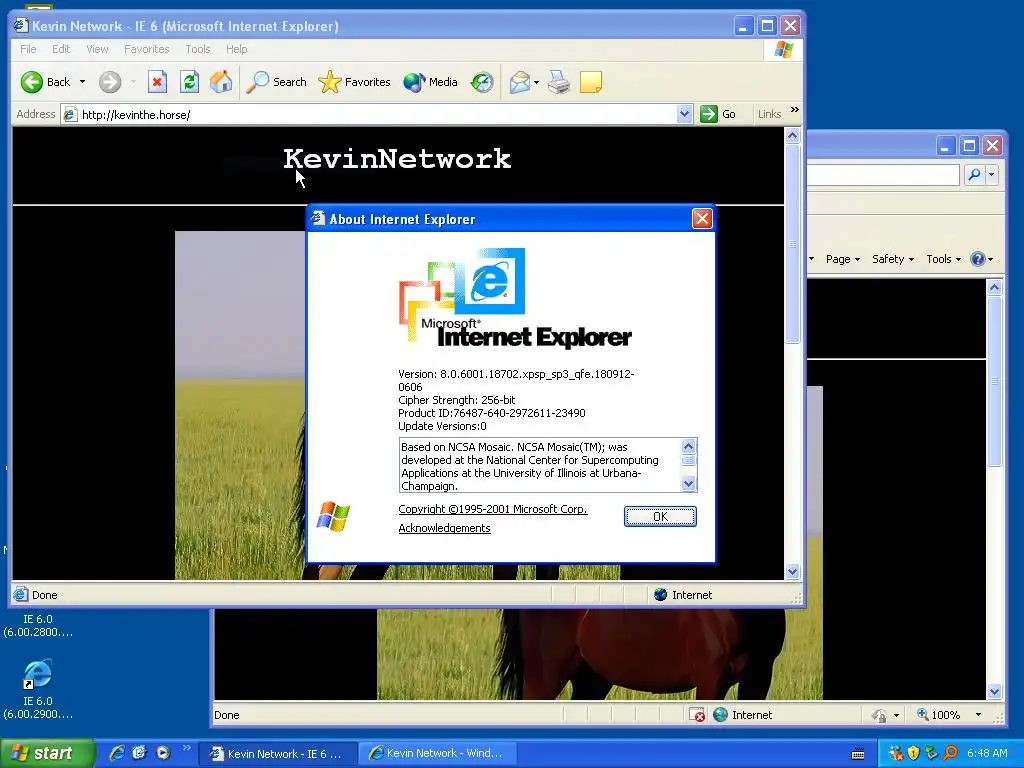Open the Edit menu
1024x768 pixels.
[61, 49]
